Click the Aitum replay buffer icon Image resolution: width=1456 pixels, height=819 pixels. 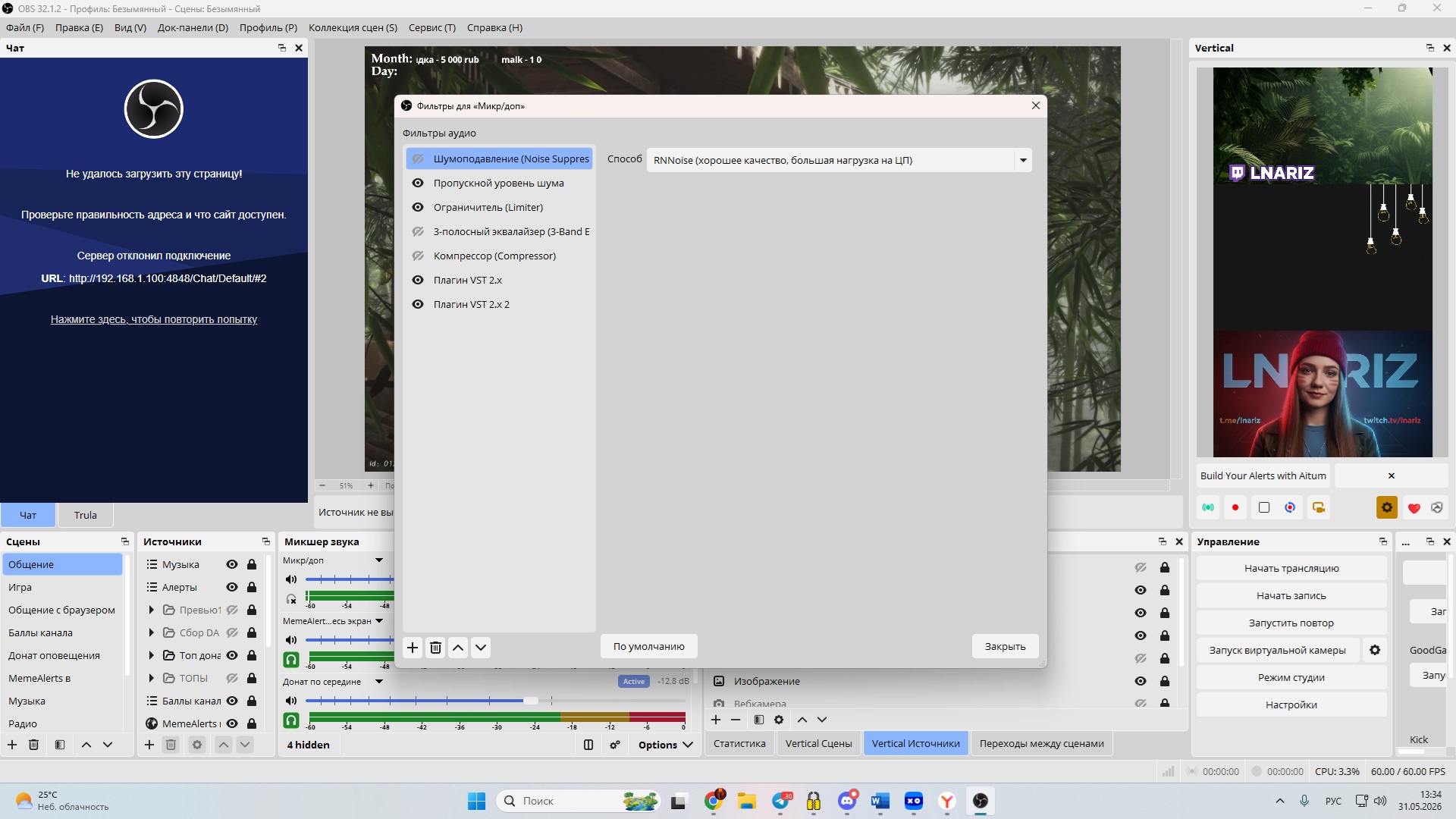[x=1290, y=507]
